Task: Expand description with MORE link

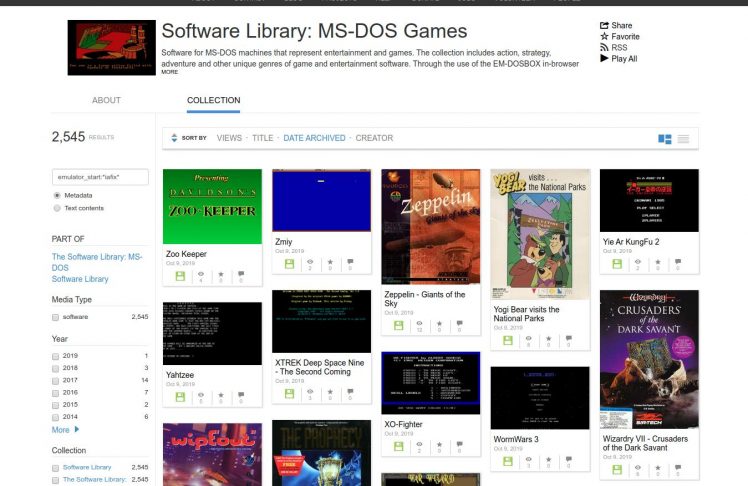Action: 170,72
